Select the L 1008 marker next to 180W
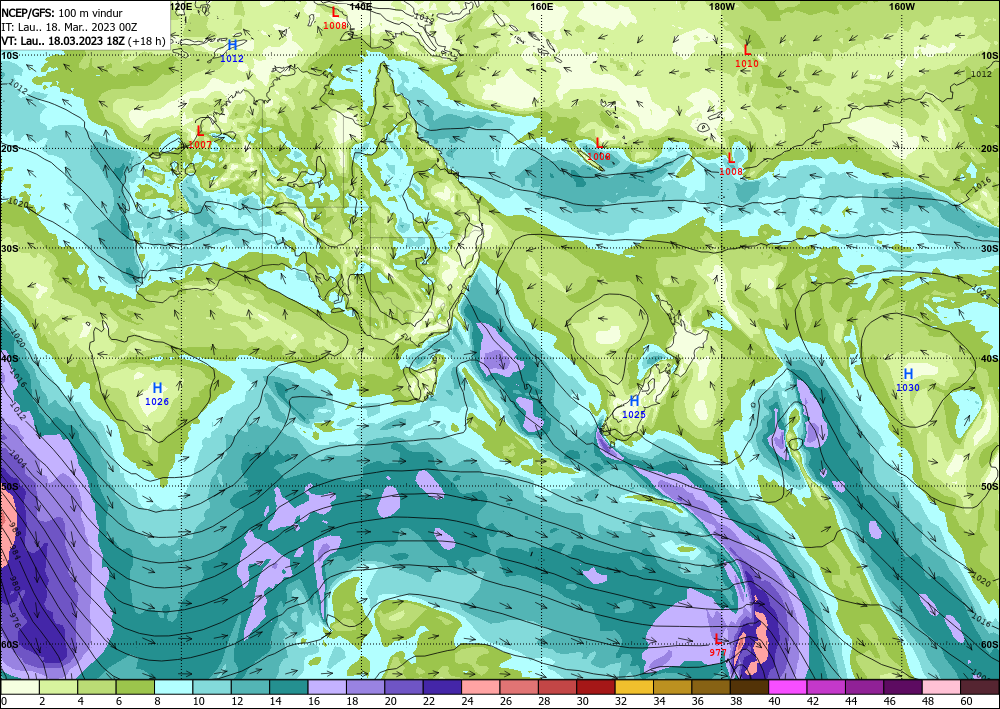The image size is (1000, 709). pyautogui.click(x=731, y=164)
